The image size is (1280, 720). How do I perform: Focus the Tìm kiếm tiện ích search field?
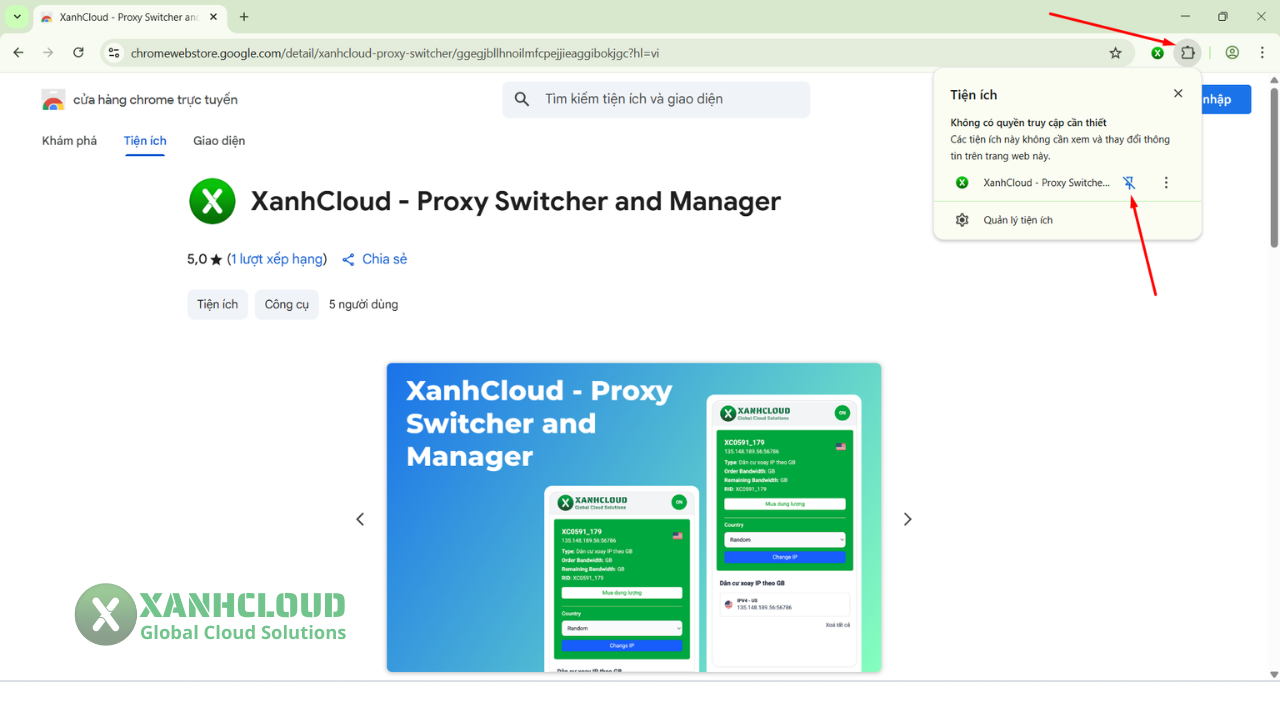click(x=656, y=99)
